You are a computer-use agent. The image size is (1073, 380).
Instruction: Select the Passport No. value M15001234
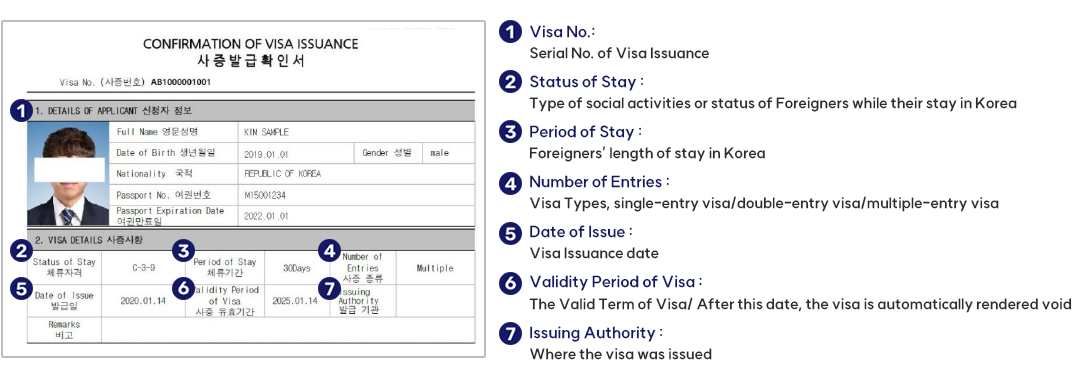[263, 194]
